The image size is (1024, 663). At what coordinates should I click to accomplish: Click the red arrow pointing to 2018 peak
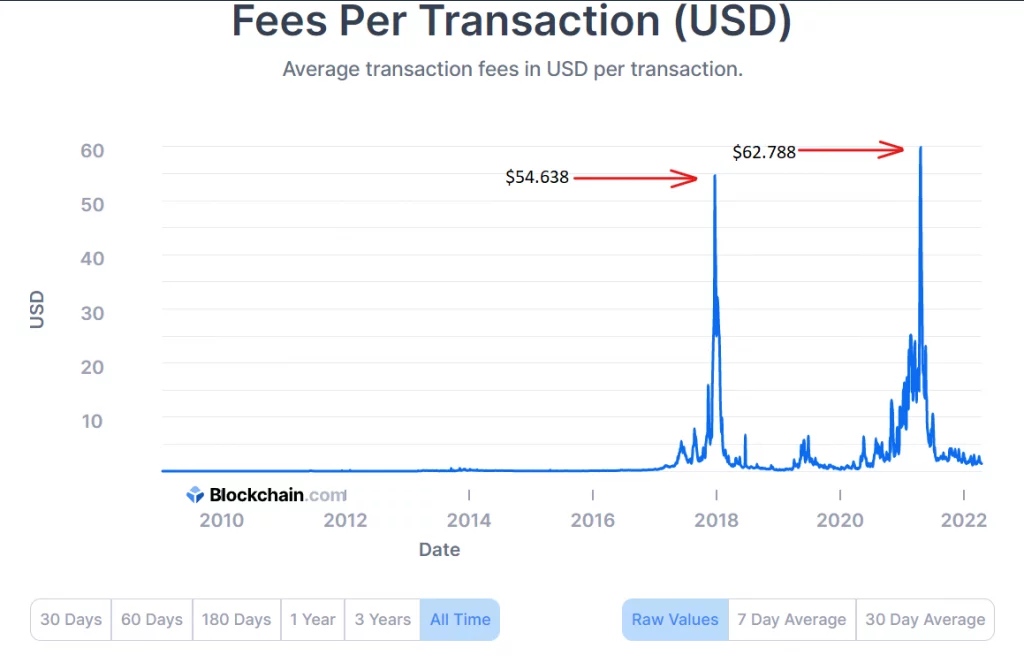click(635, 178)
